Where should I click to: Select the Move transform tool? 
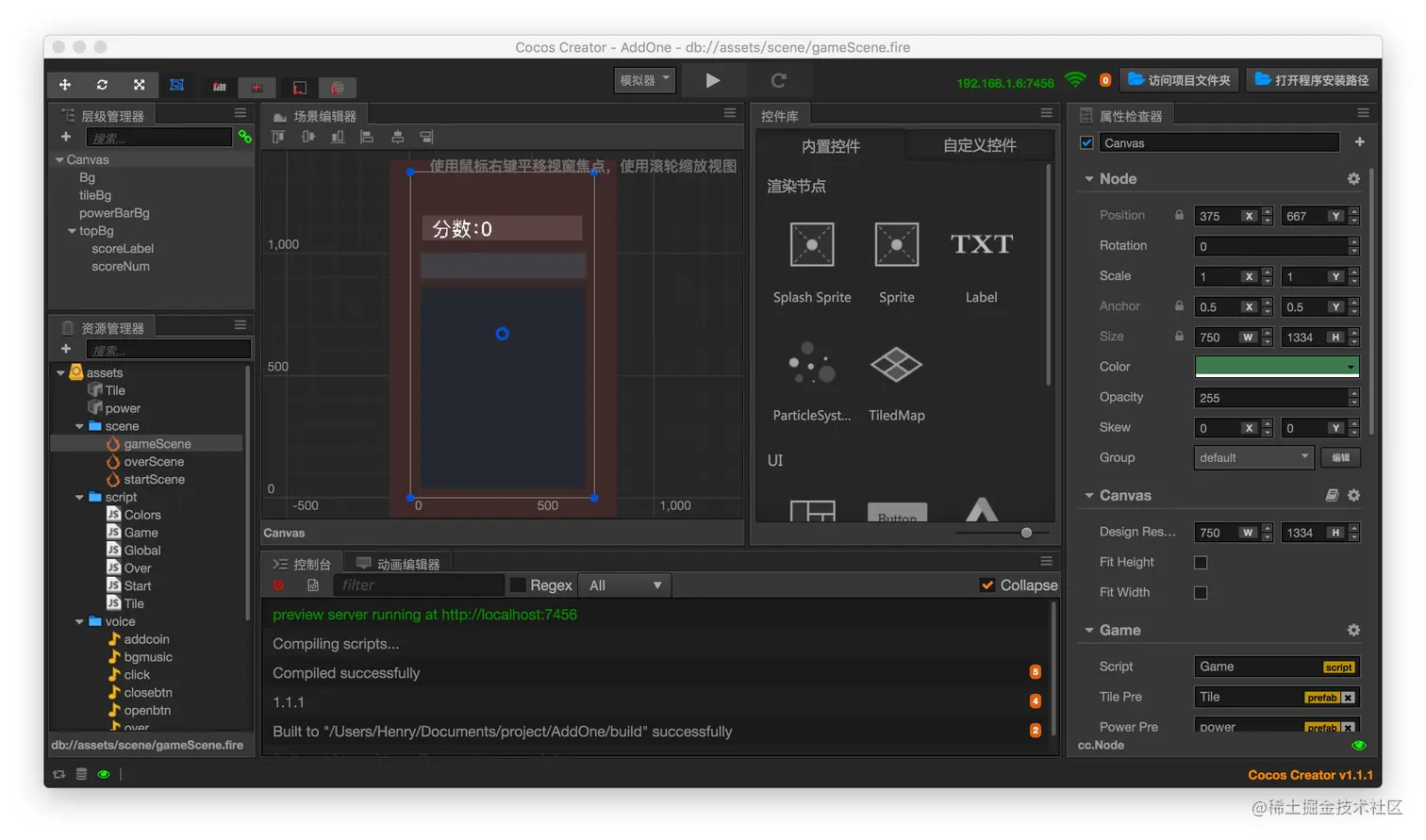(x=64, y=84)
